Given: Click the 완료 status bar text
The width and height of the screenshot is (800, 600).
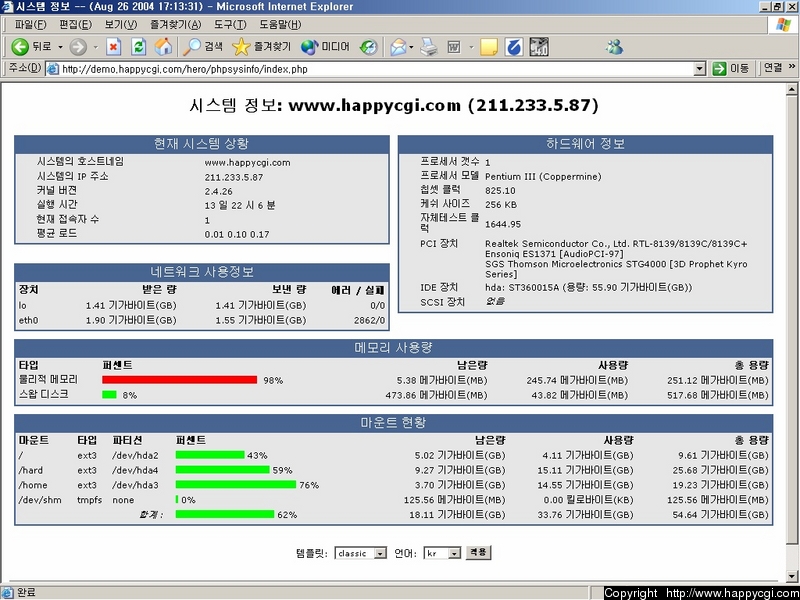Looking at the screenshot, I should coord(27,593).
